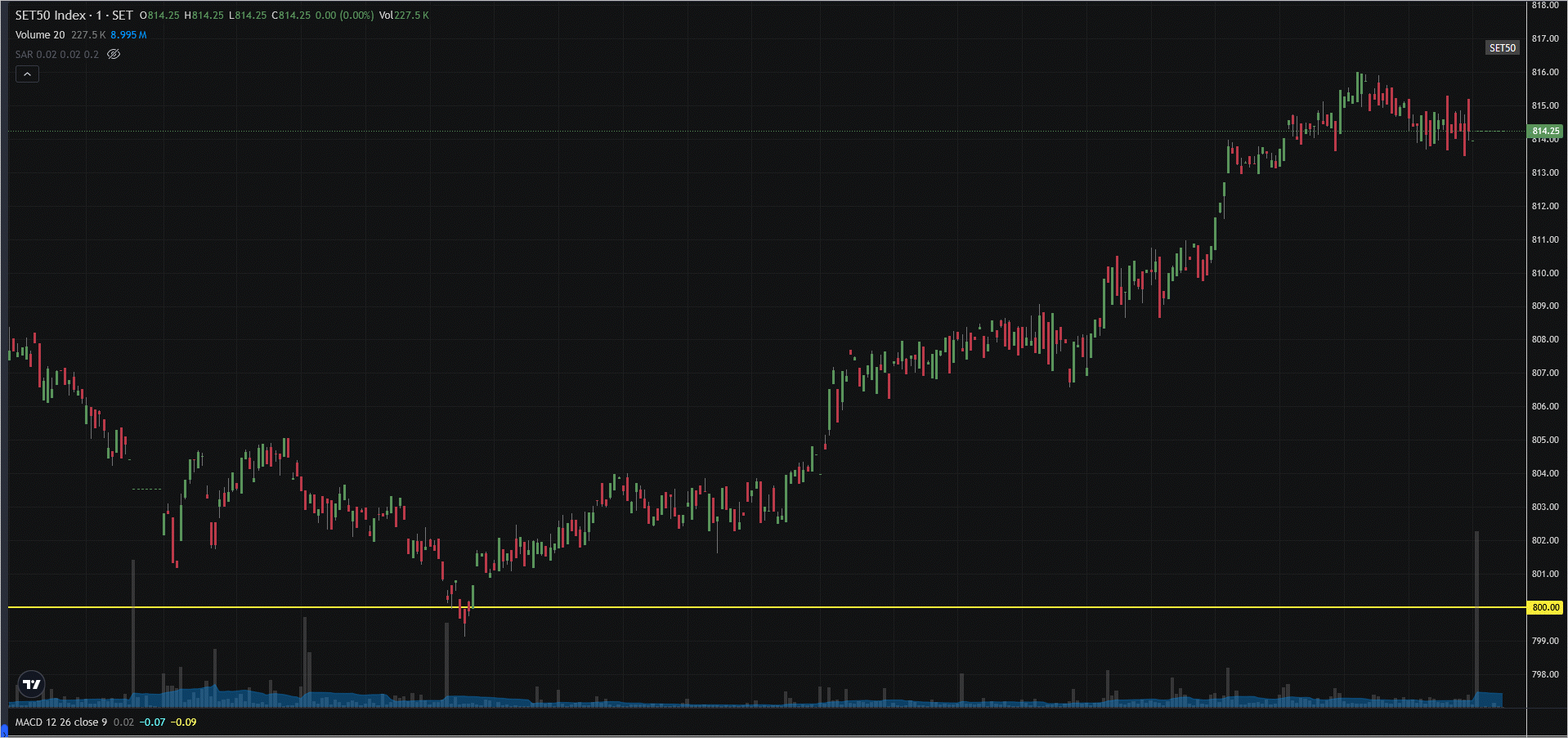Click the 807.00 price axis label

pos(1545,373)
